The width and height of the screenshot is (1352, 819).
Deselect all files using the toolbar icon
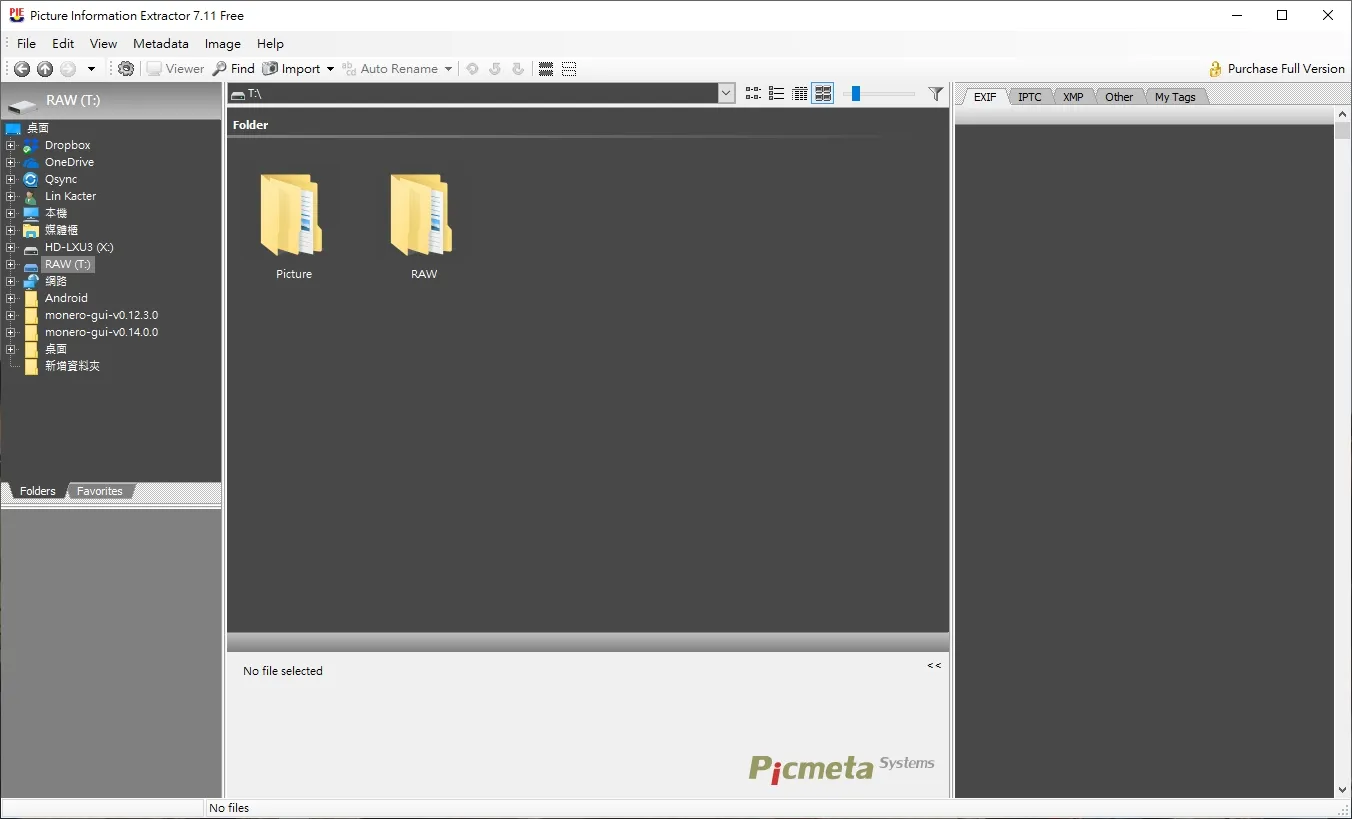(569, 69)
